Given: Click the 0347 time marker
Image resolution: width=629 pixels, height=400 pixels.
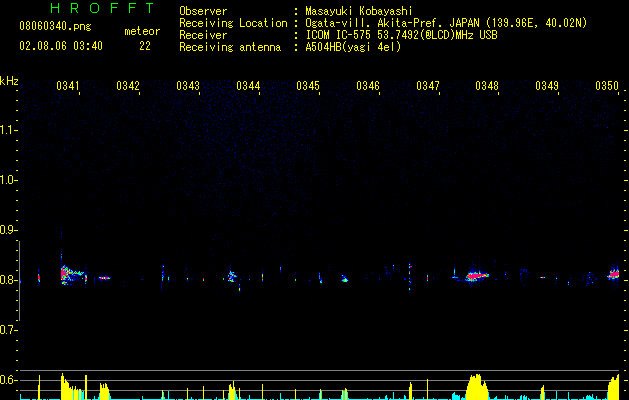Looking at the screenshot, I should tap(428, 86).
